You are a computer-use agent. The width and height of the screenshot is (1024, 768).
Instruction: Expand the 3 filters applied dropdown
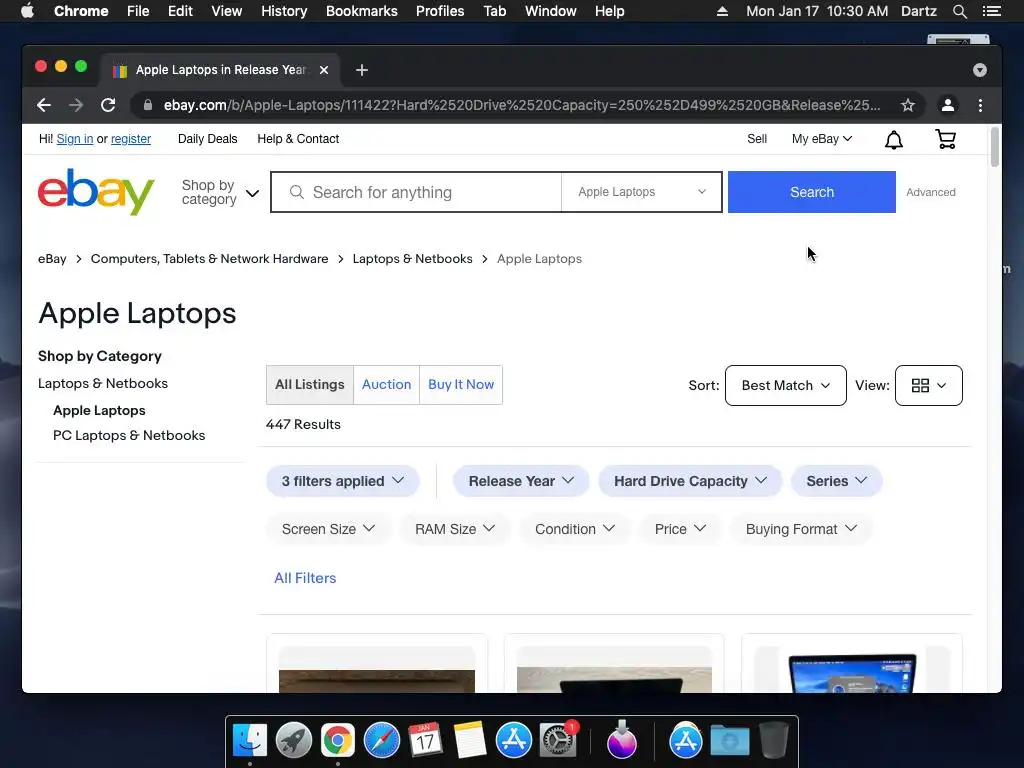tap(343, 481)
